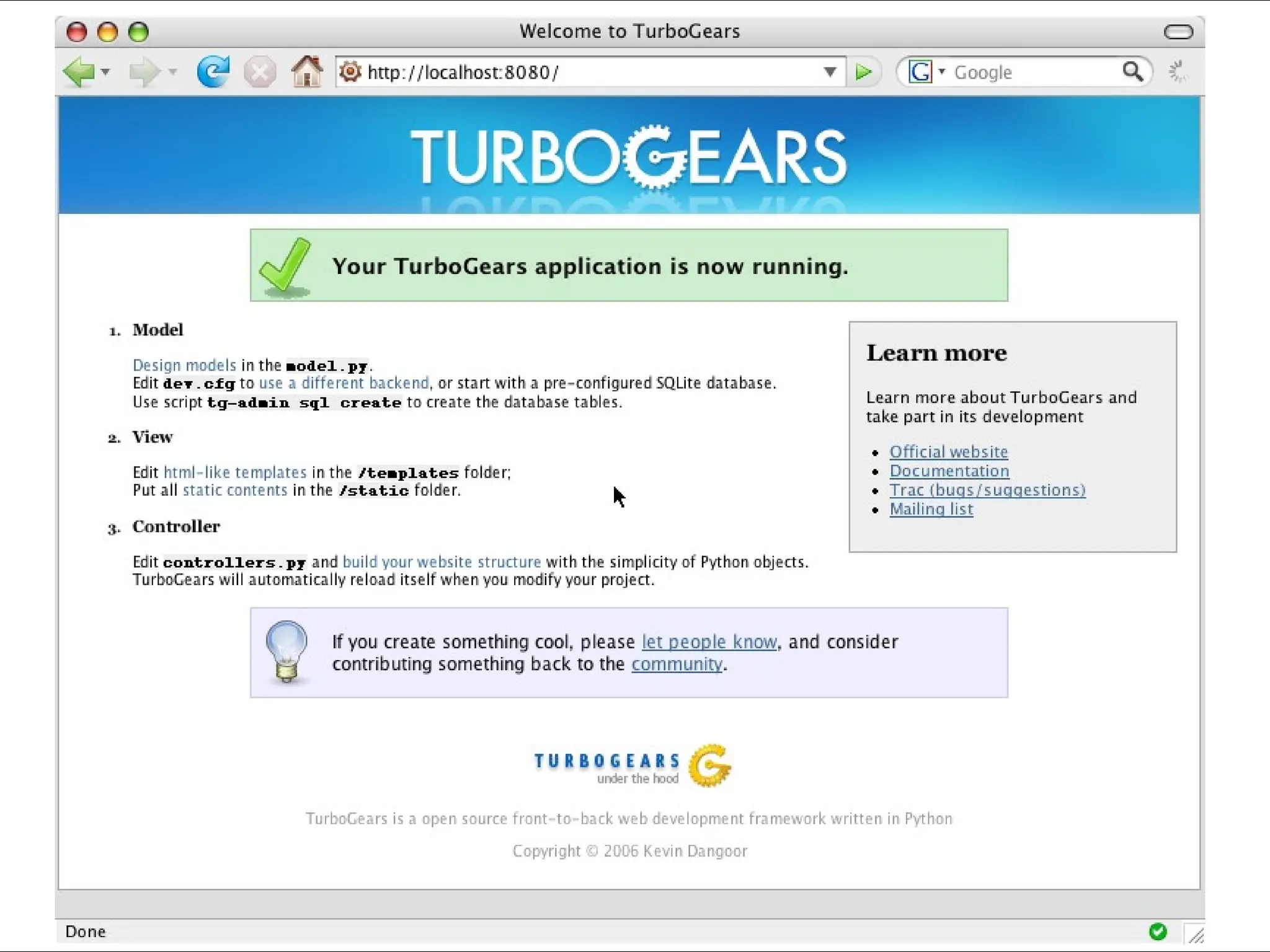Click the green zoom window button
The image size is (1270, 952).
tap(138, 32)
